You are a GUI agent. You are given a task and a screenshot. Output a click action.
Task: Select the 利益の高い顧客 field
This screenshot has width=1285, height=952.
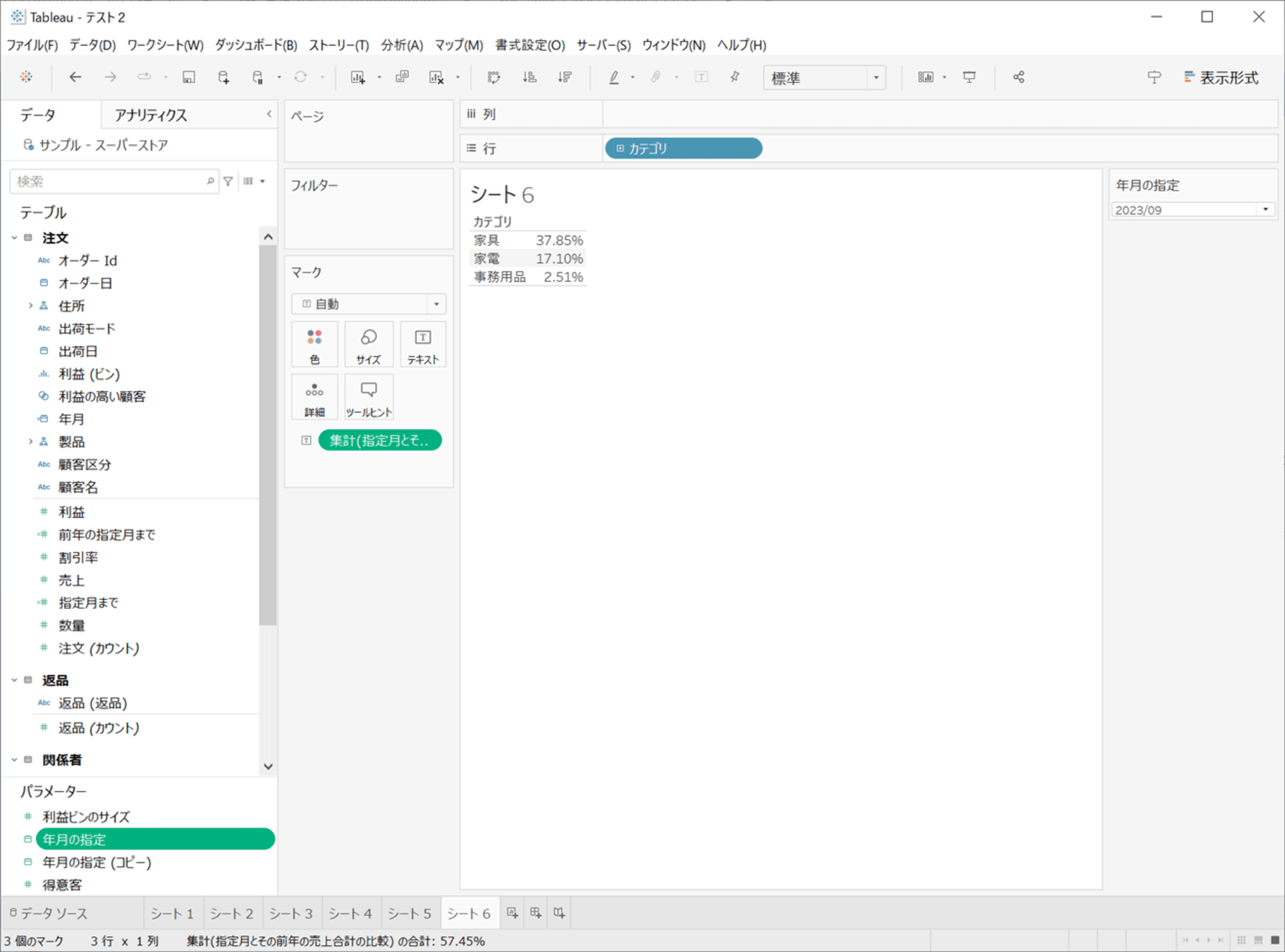102,396
